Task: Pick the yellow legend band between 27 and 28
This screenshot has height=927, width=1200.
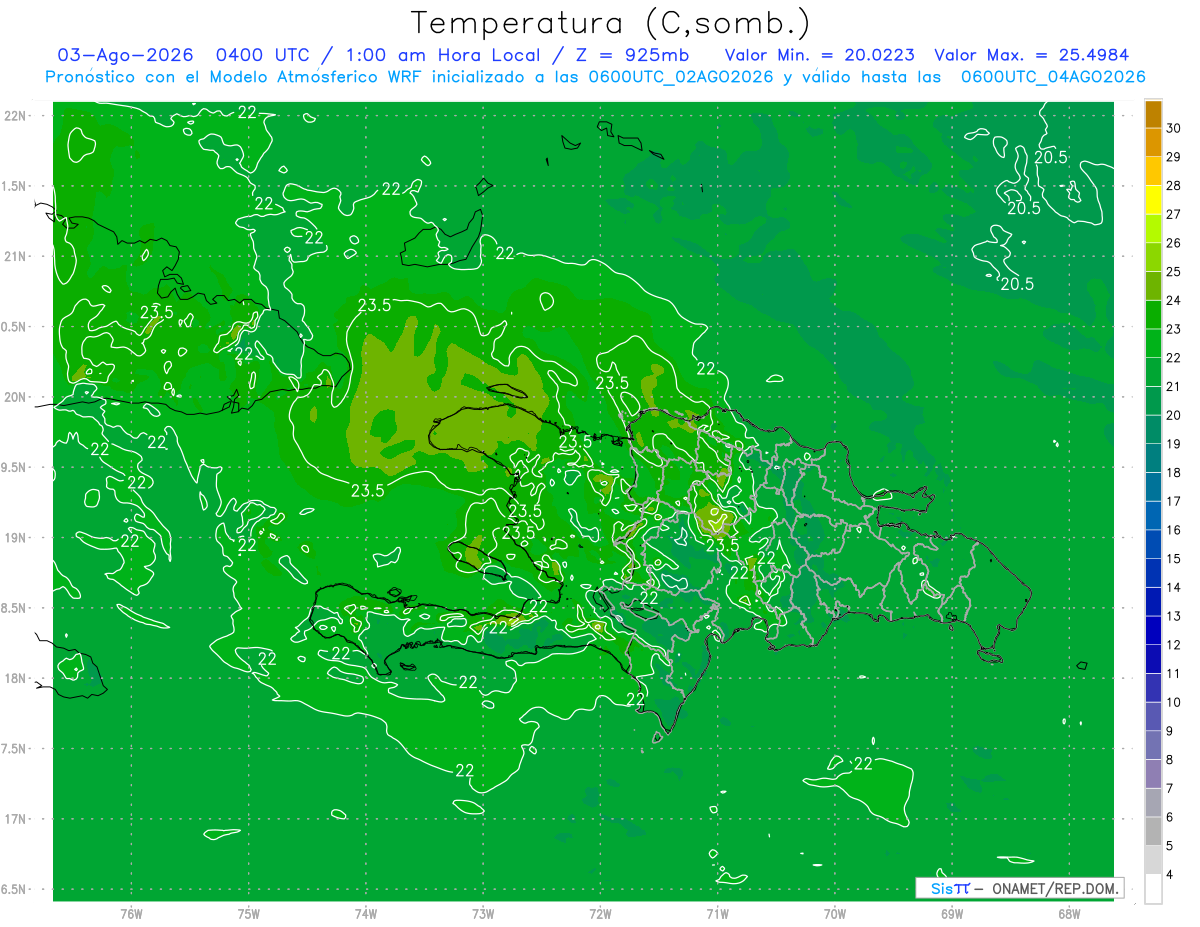Action: 1153,200
